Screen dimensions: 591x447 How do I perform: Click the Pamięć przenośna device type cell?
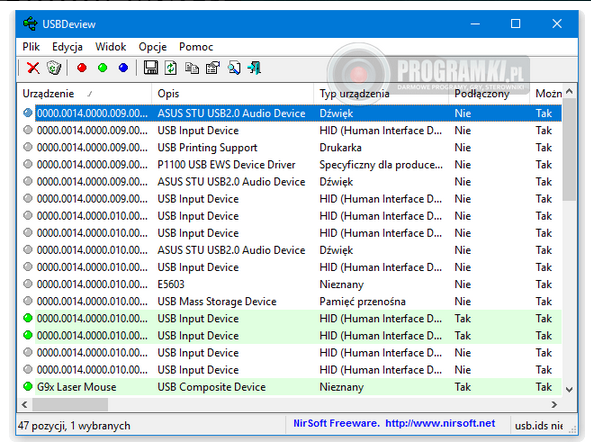tap(362, 302)
